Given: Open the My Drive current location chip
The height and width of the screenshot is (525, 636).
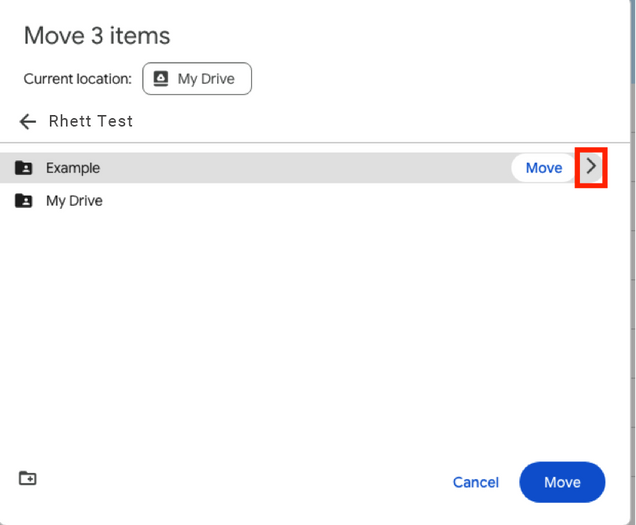Looking at the screenshot, I should click(197, 78).
